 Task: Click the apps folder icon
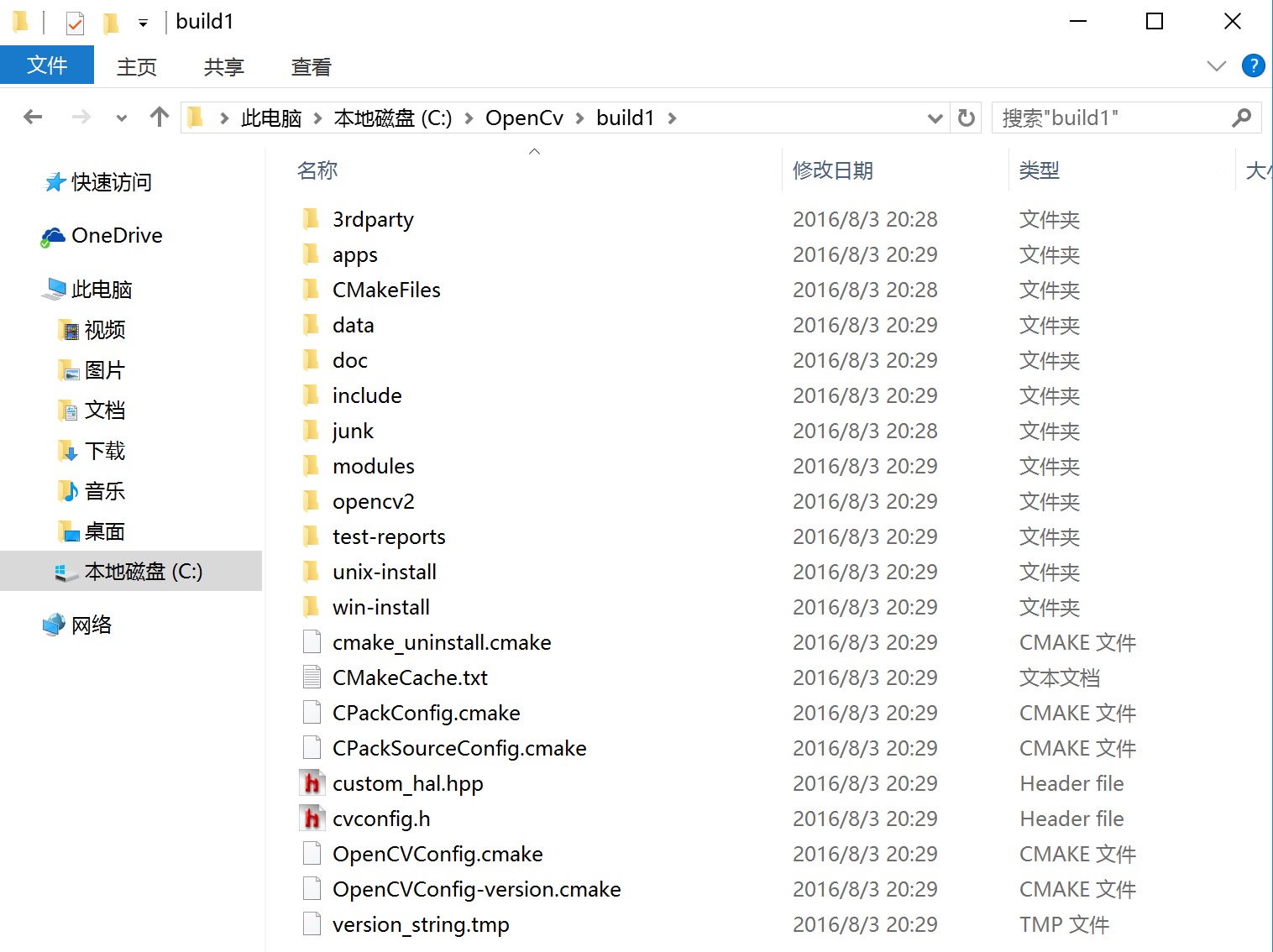(312, 254)
